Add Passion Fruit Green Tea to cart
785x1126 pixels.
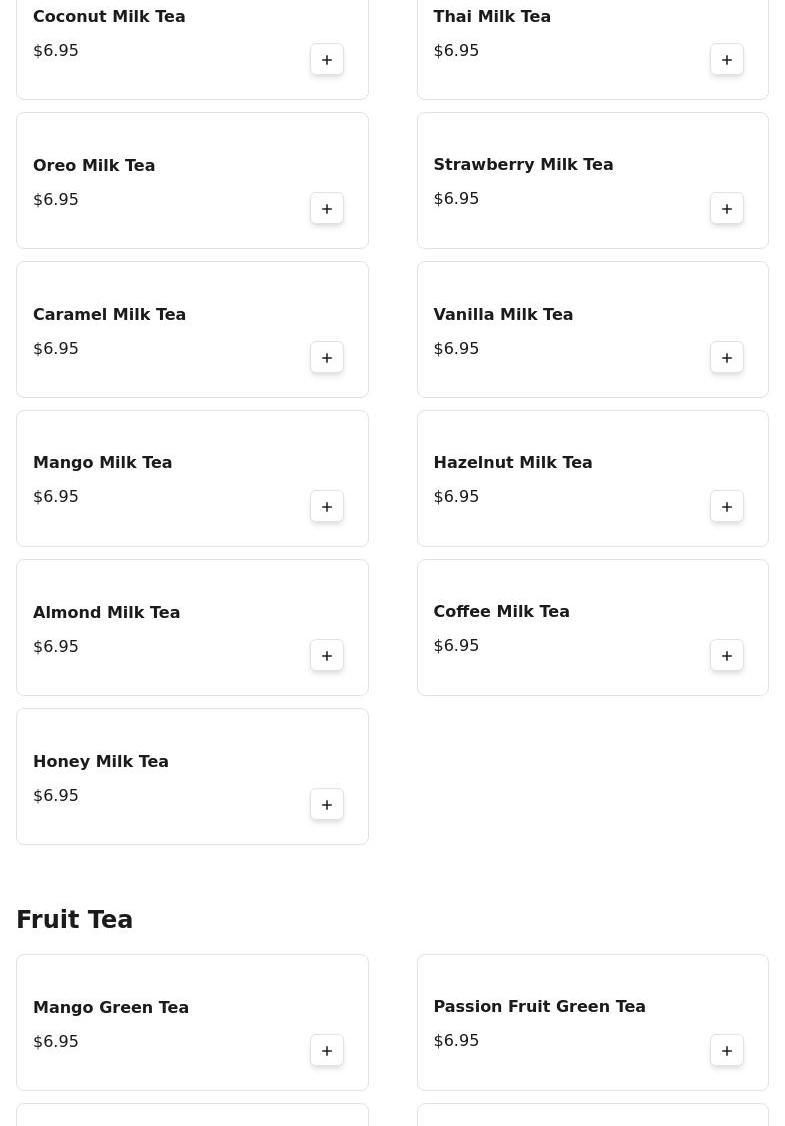(727, 1051)
